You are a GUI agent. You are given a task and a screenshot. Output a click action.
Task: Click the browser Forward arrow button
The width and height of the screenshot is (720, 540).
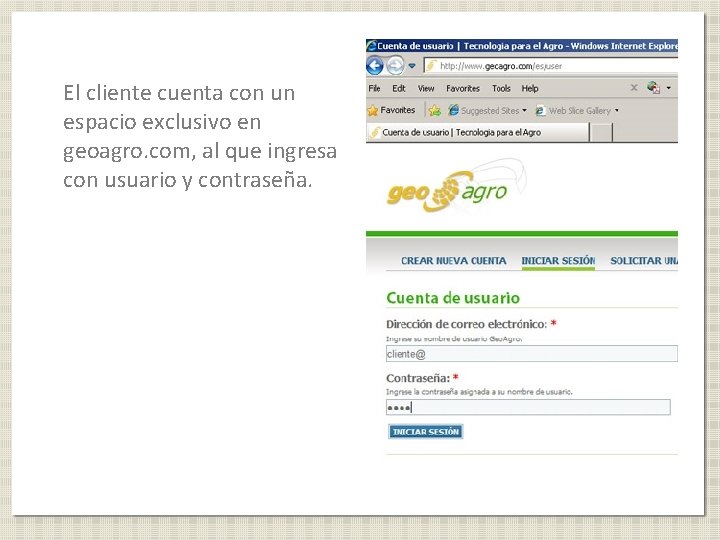click(x=395, y=66)
